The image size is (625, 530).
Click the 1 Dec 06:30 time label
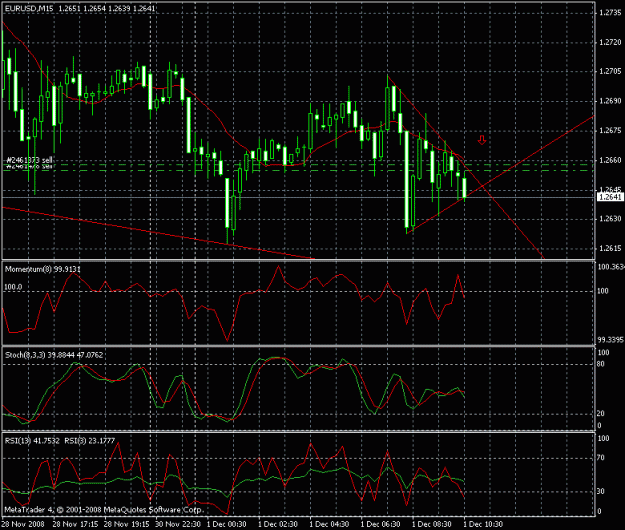point(380,524)
